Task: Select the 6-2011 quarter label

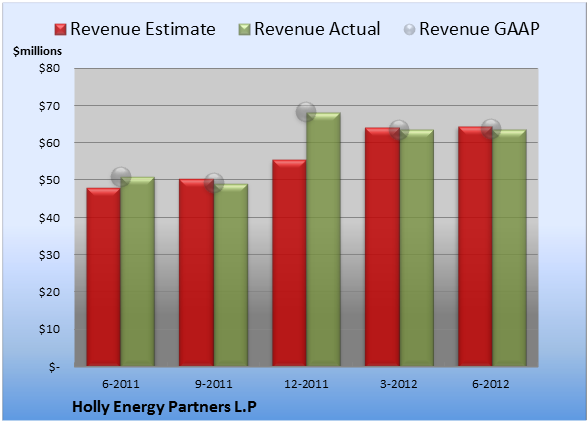Action: click(121, 384)
